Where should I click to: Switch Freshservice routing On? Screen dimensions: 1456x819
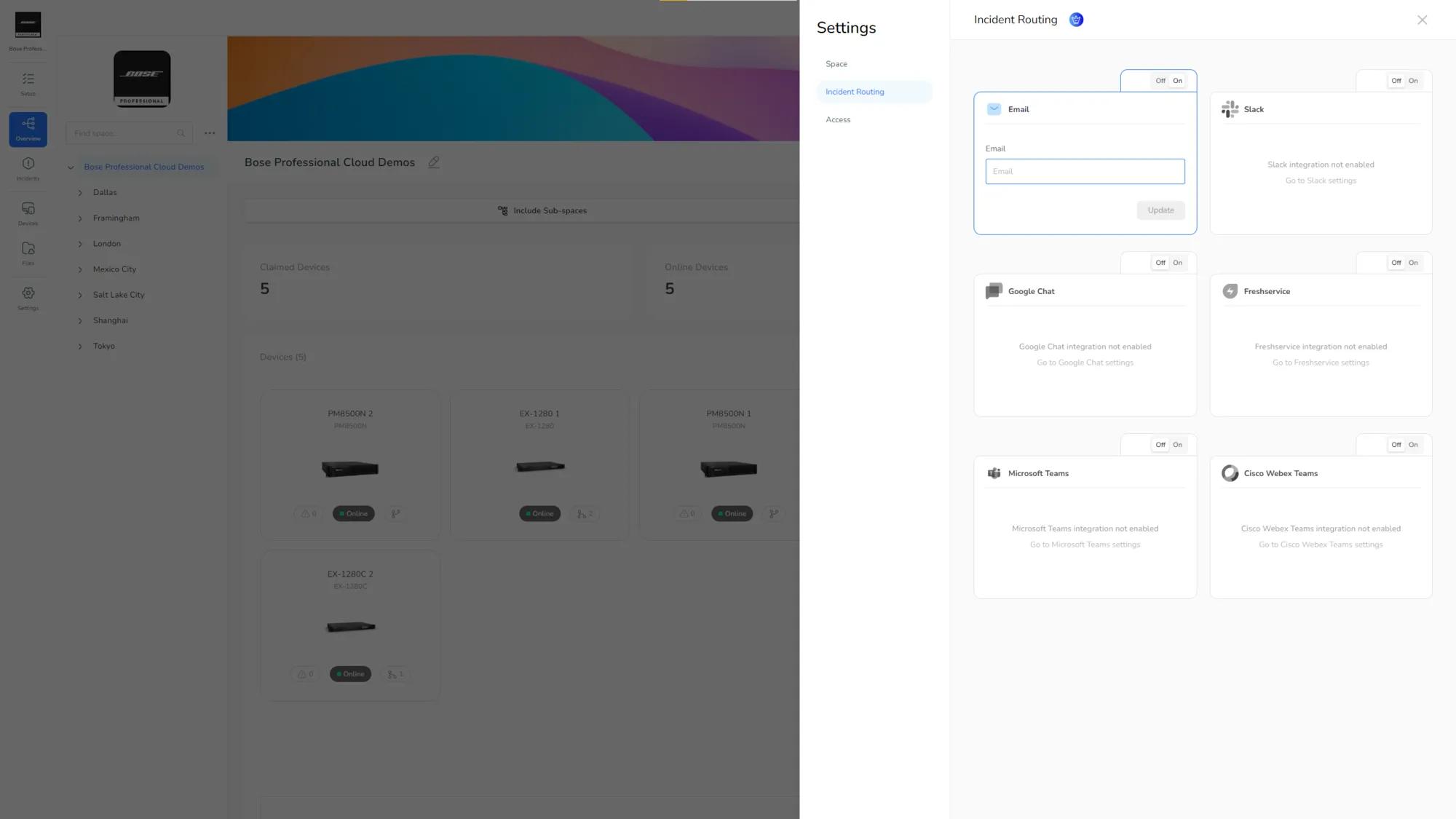click(x=1413, y=263)
